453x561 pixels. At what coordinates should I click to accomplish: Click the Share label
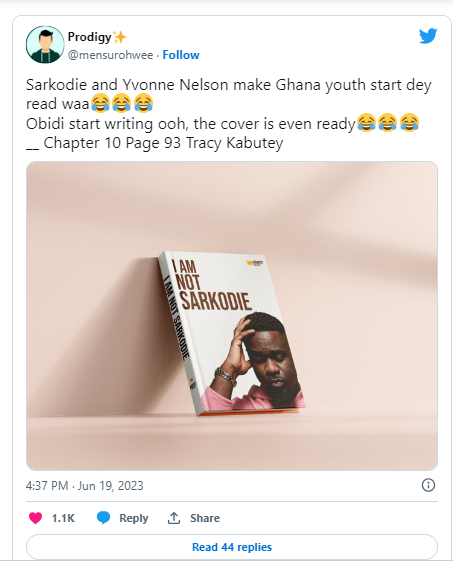pos(205,518)
